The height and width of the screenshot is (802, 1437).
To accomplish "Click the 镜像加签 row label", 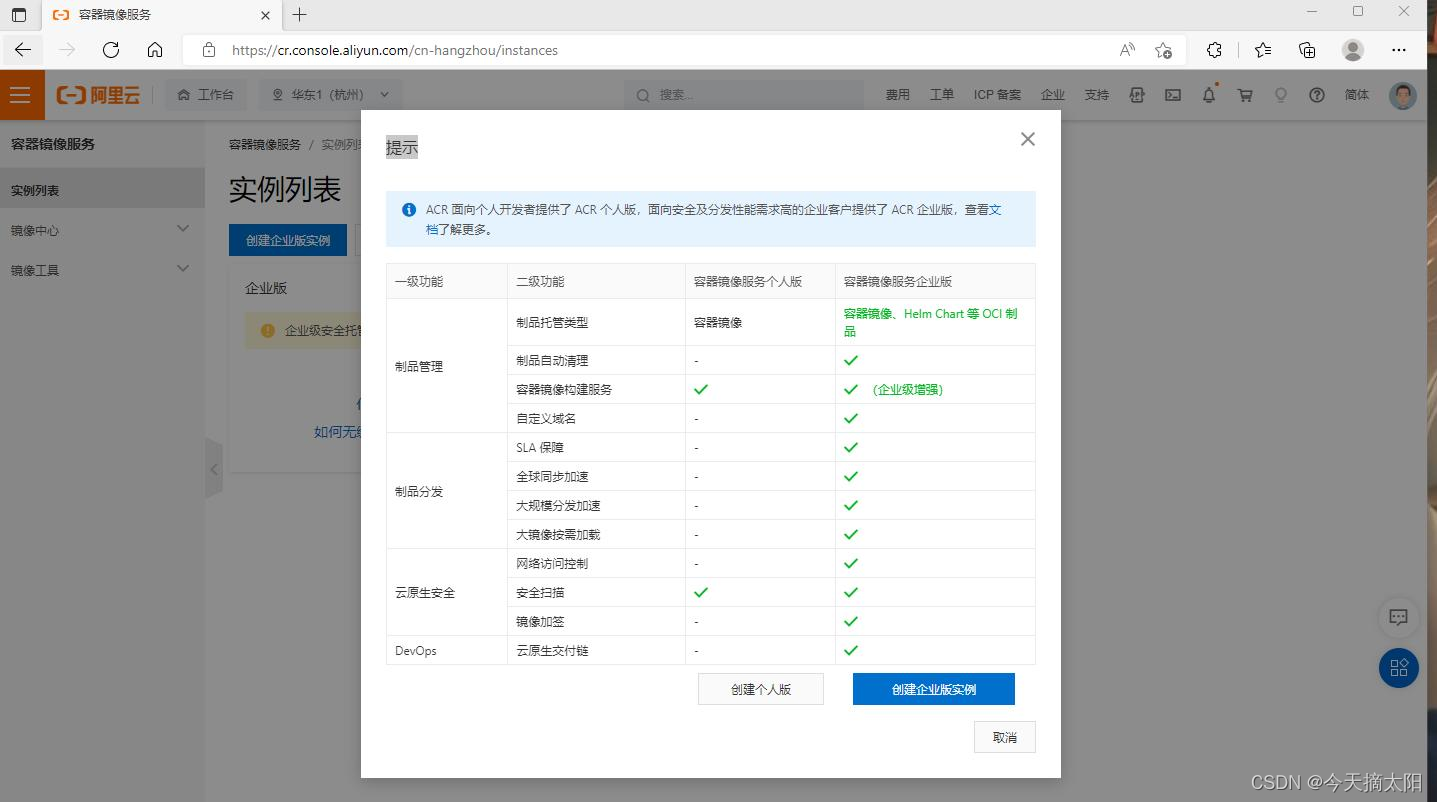I will click(x=540, y=622).
